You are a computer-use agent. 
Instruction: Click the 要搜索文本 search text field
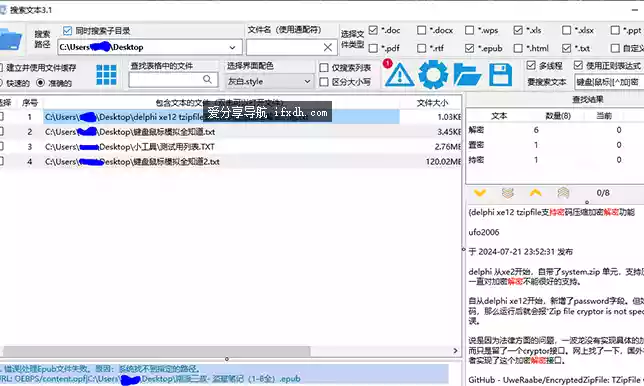(609, 82)
